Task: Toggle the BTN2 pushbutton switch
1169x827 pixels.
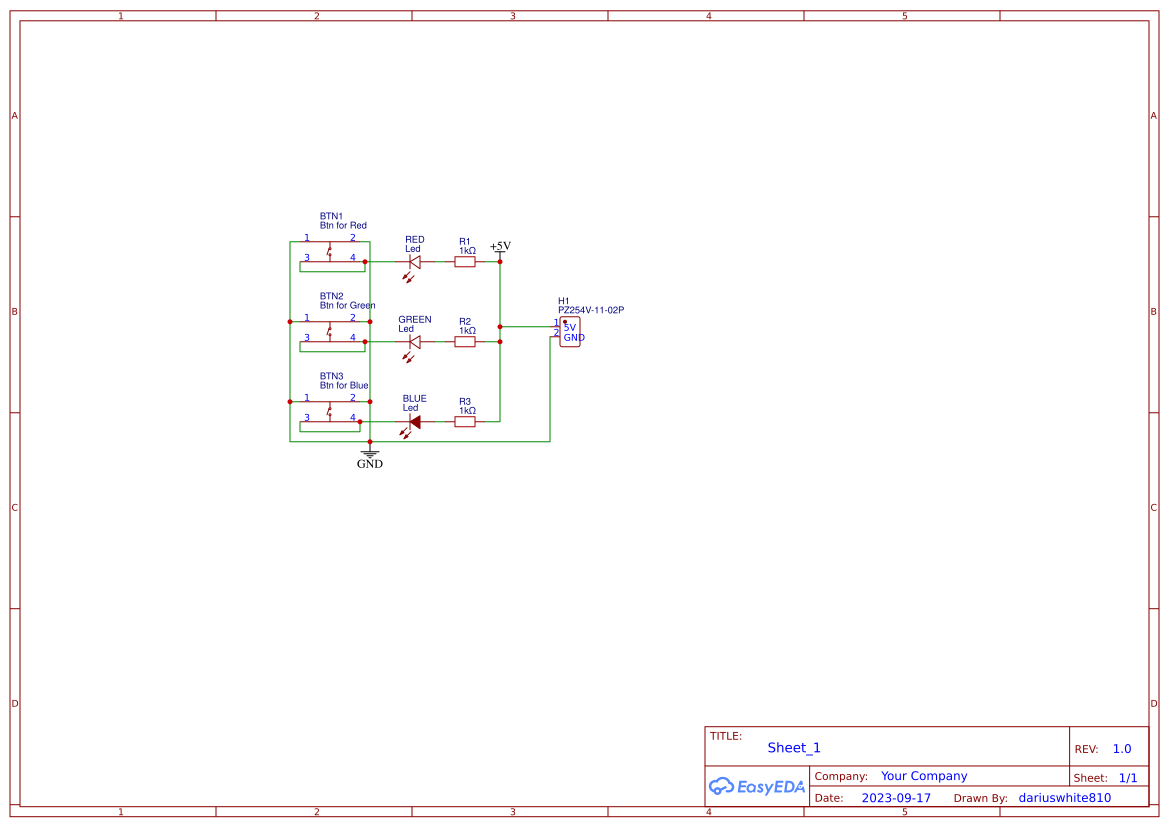Action: pyautogui.click(x=330, y=333)
